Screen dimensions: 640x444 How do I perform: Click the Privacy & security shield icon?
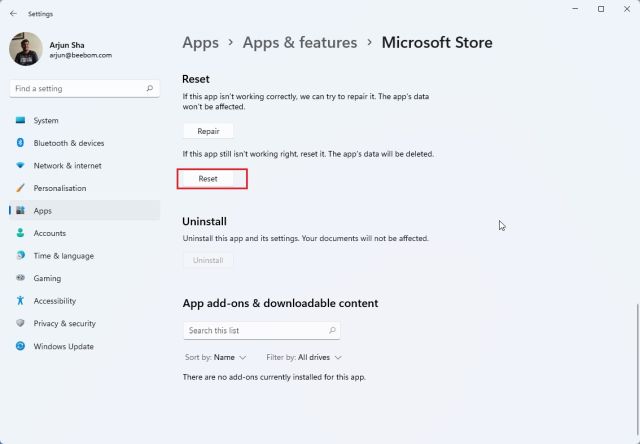(20, 323)
